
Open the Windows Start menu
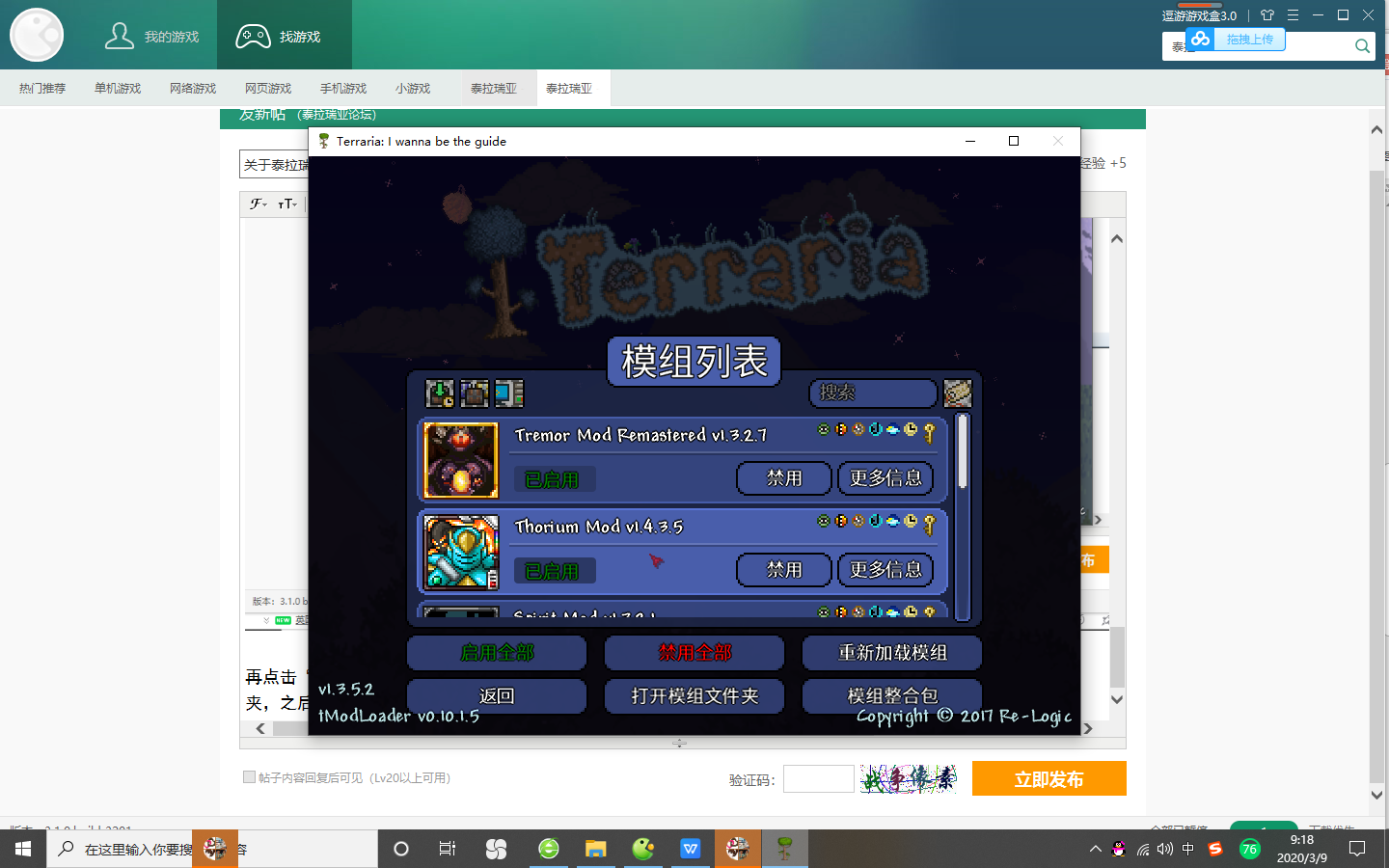pos(23,849)
